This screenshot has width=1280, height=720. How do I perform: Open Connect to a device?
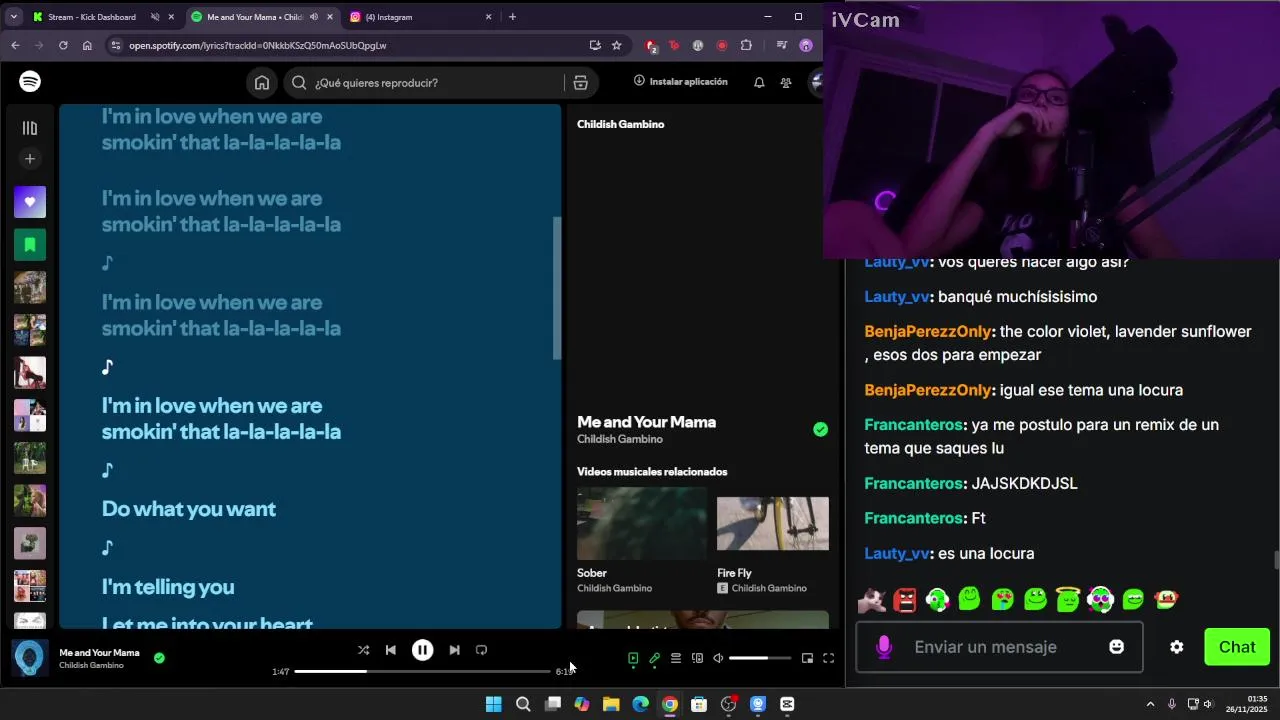click(697, 658)
